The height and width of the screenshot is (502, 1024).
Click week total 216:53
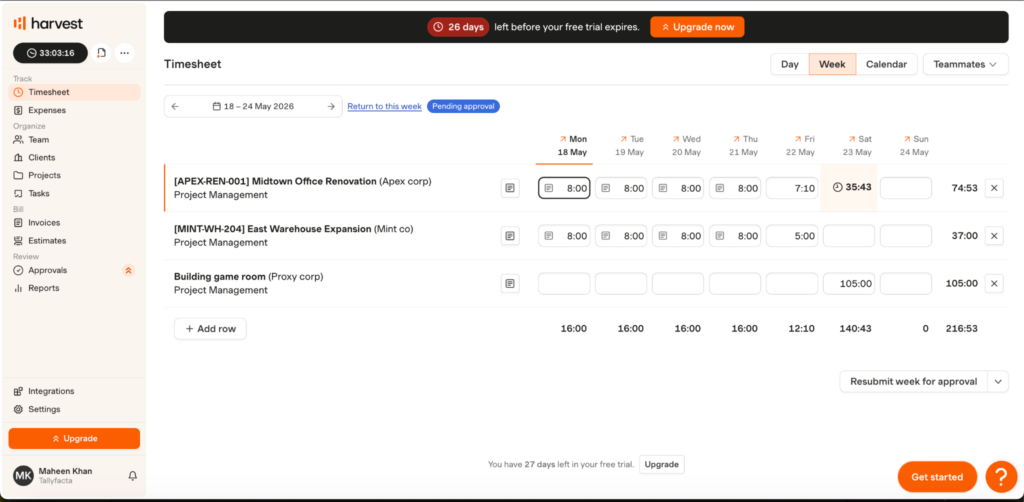coord(961,329)
